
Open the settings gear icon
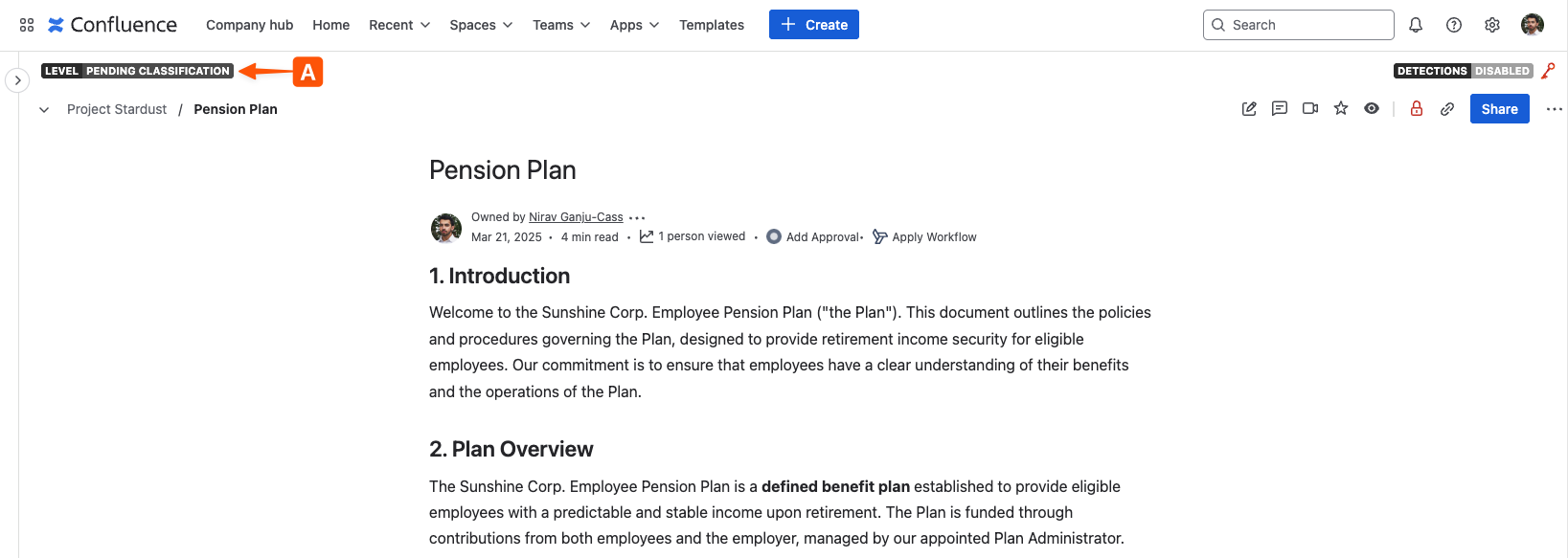coord(1492,25)
